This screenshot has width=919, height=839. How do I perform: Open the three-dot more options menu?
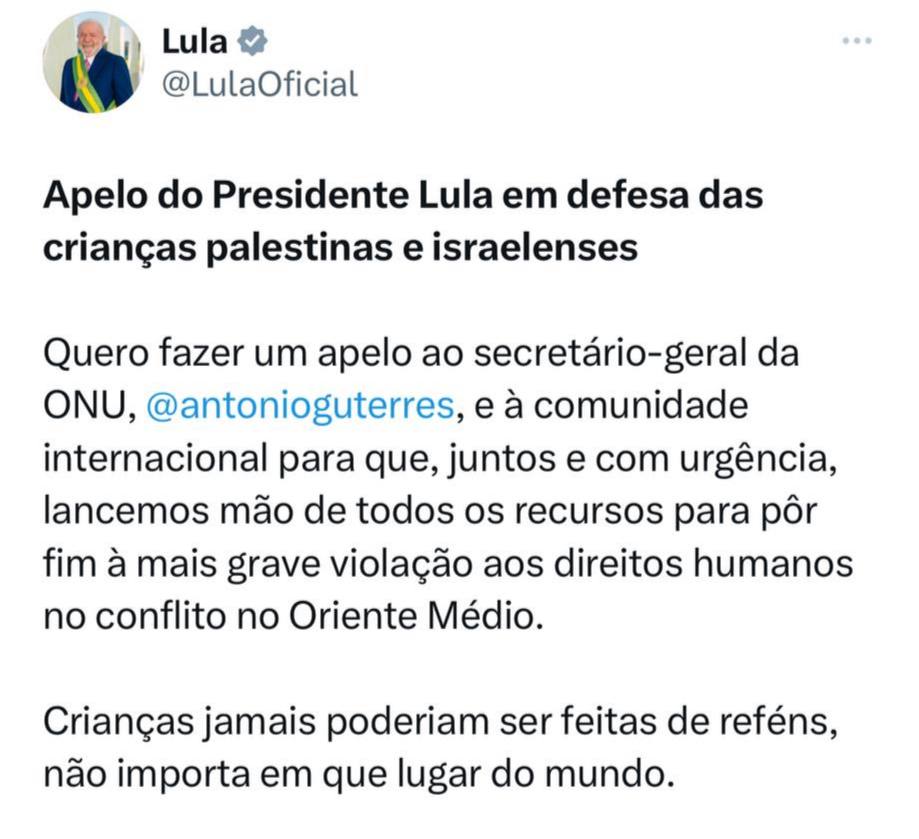[857, 42]
